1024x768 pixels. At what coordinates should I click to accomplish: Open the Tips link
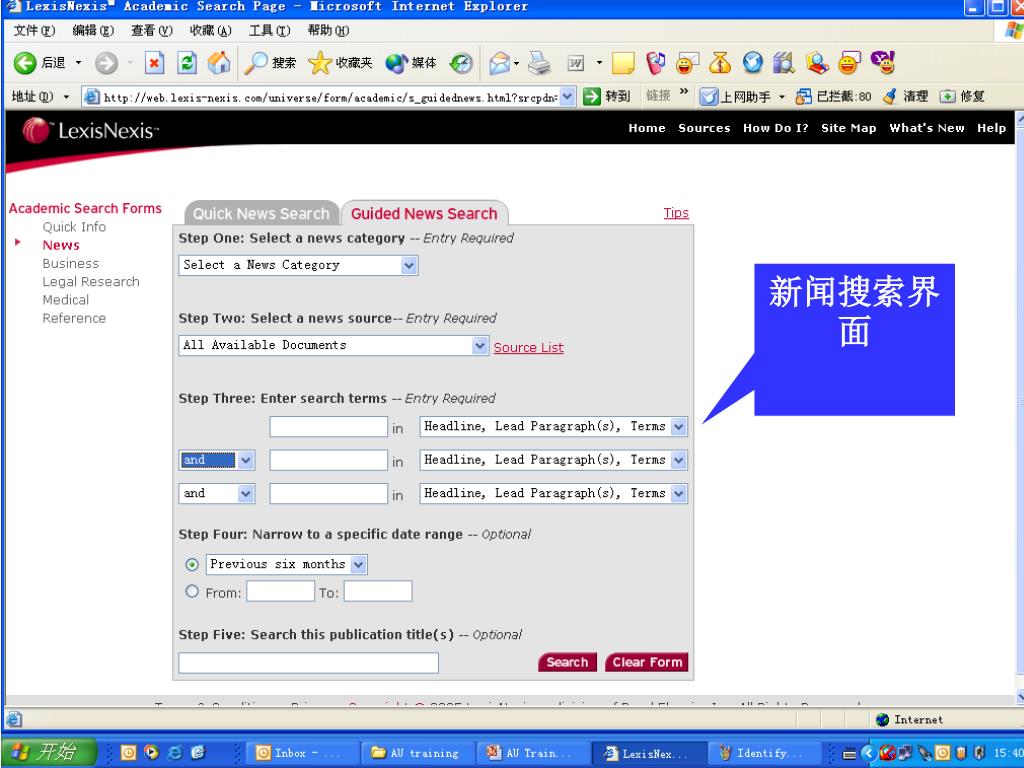(676, 213)
